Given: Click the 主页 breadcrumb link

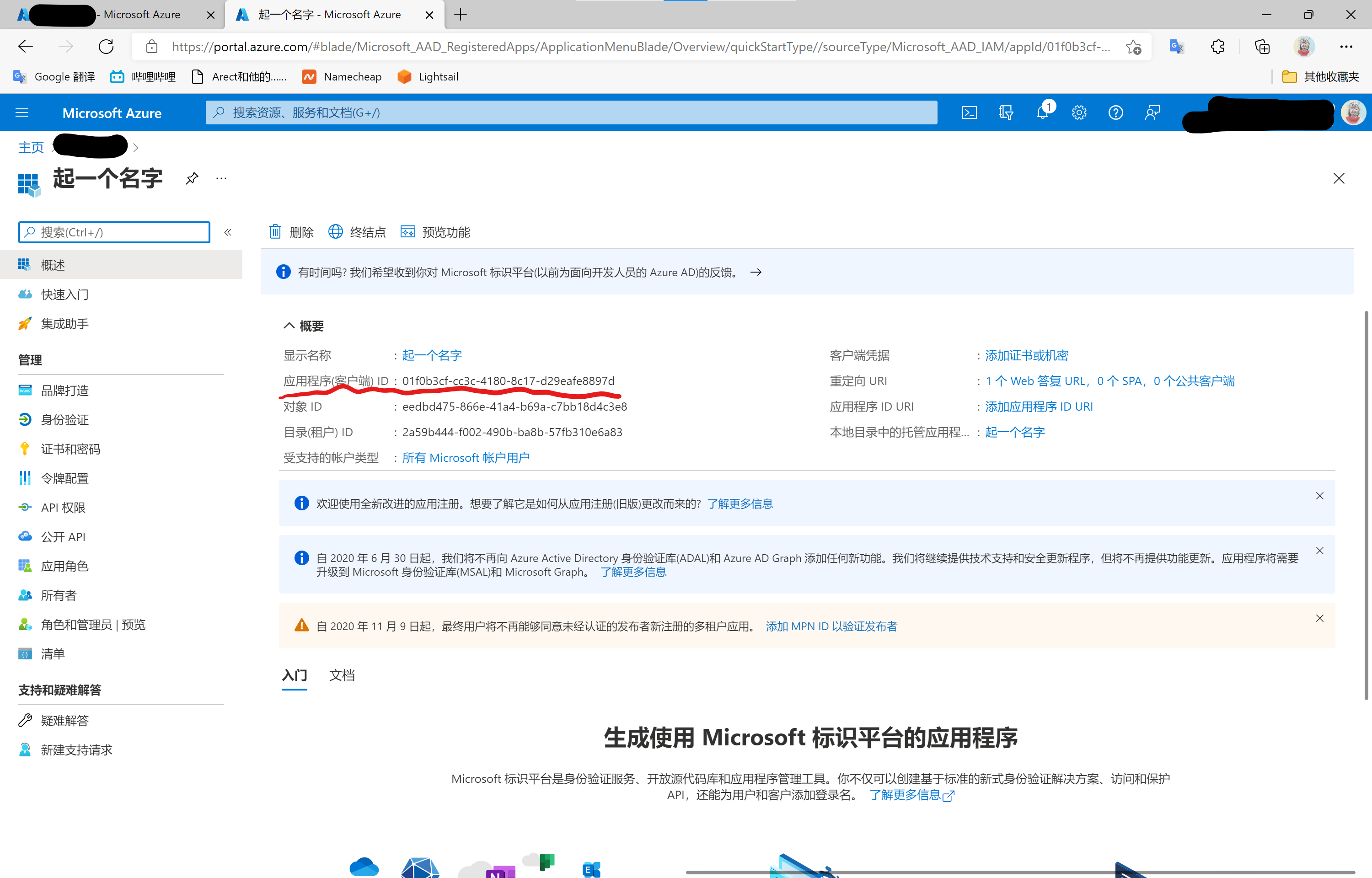Looking at the screenshot, I should (31, 147).
